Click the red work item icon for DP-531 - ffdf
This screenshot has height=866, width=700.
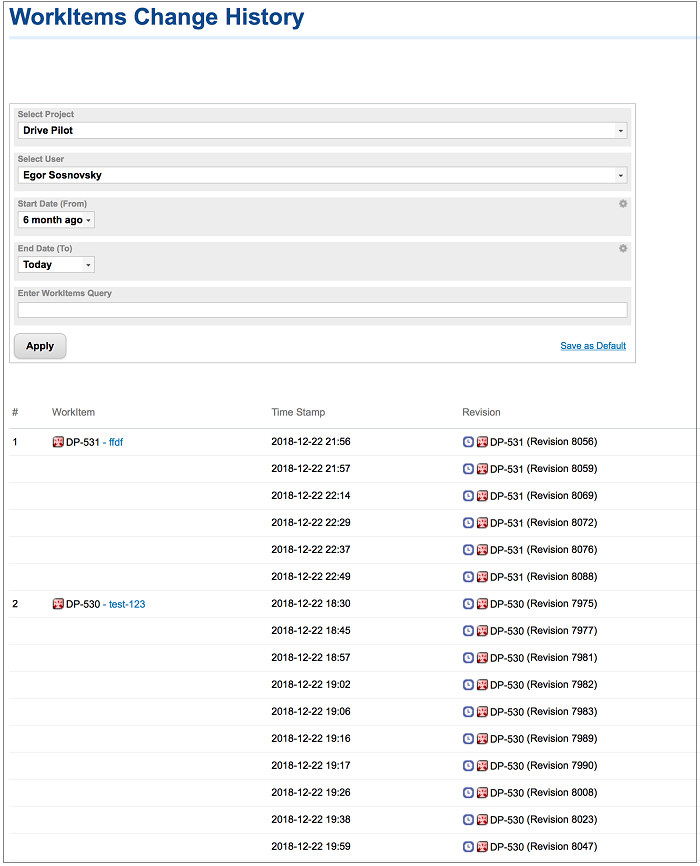pos(58,442)
